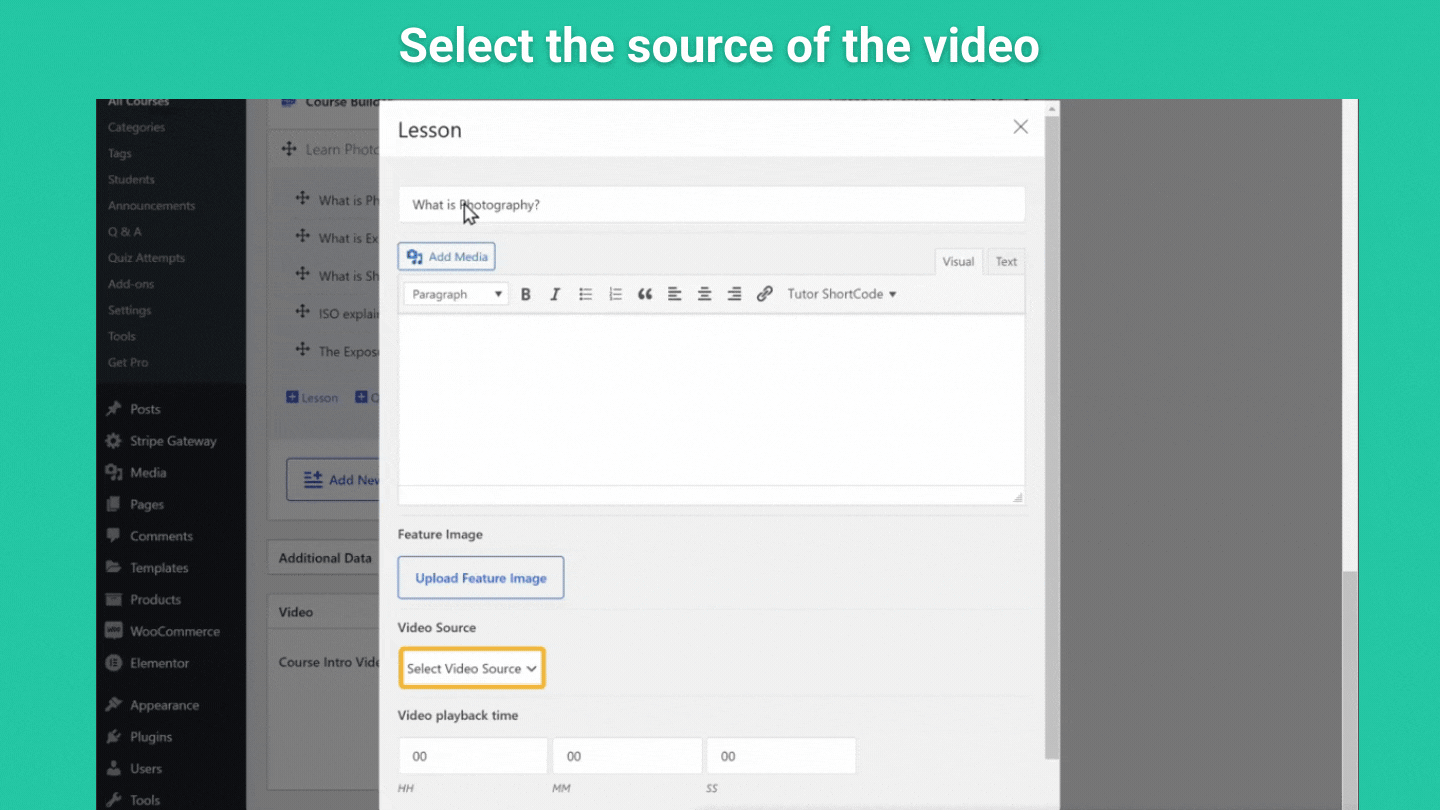Open the Paragraph format dropdown
The height and width of the screenshot is (810, 1440).
pos(456,294)
